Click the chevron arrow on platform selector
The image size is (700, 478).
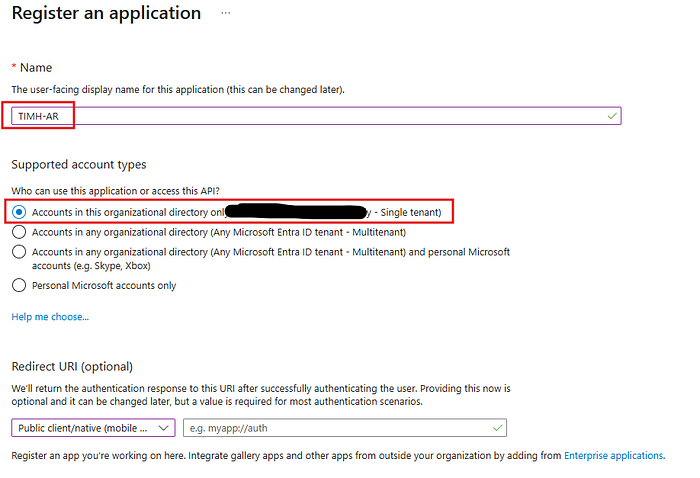pos(165,428)
